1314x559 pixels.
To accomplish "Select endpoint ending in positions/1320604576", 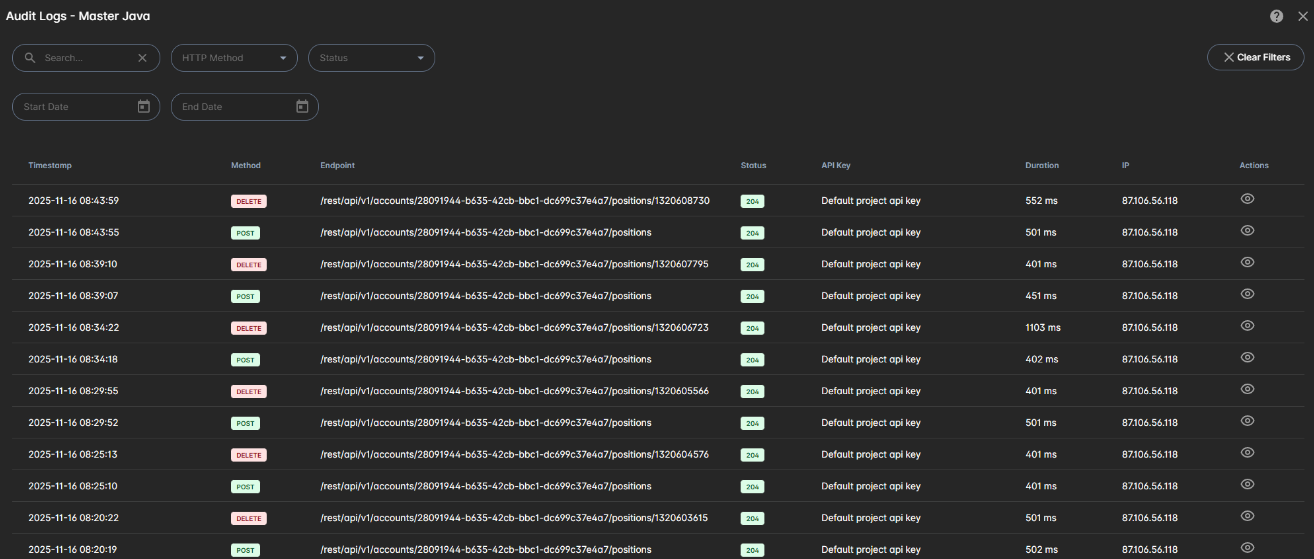I will tap(515, 454).
